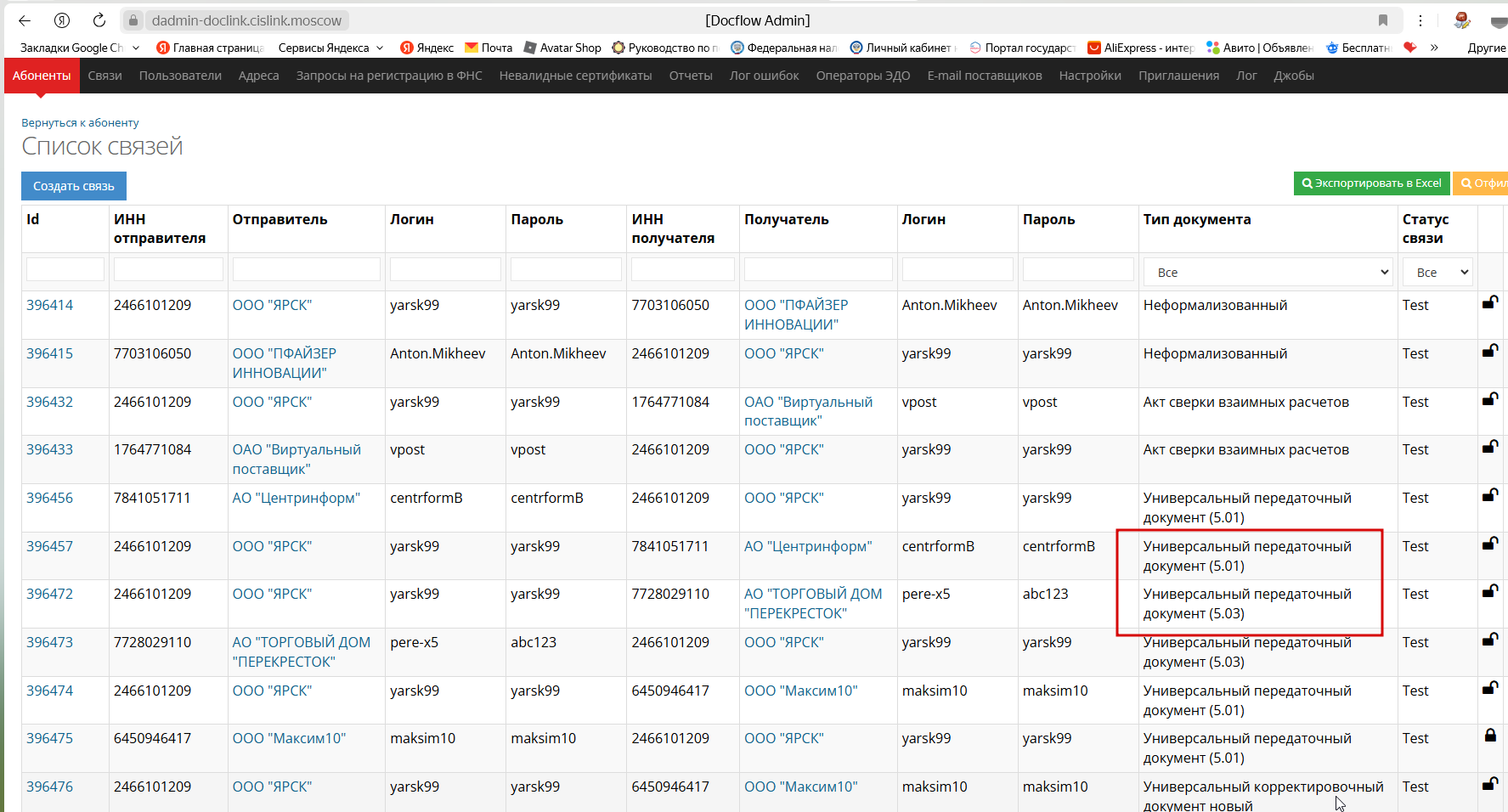This screenshot has width=1508, height=812.
Task: Click the Создать связь button
Action: [74, 186]
